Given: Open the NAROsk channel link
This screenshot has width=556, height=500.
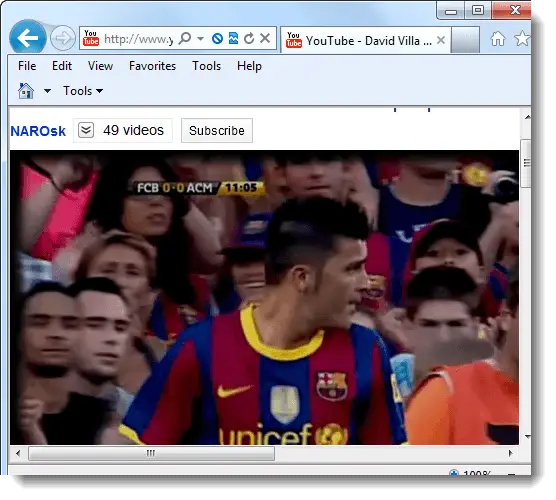Looking at the screenshot, I should coord(38,131).
